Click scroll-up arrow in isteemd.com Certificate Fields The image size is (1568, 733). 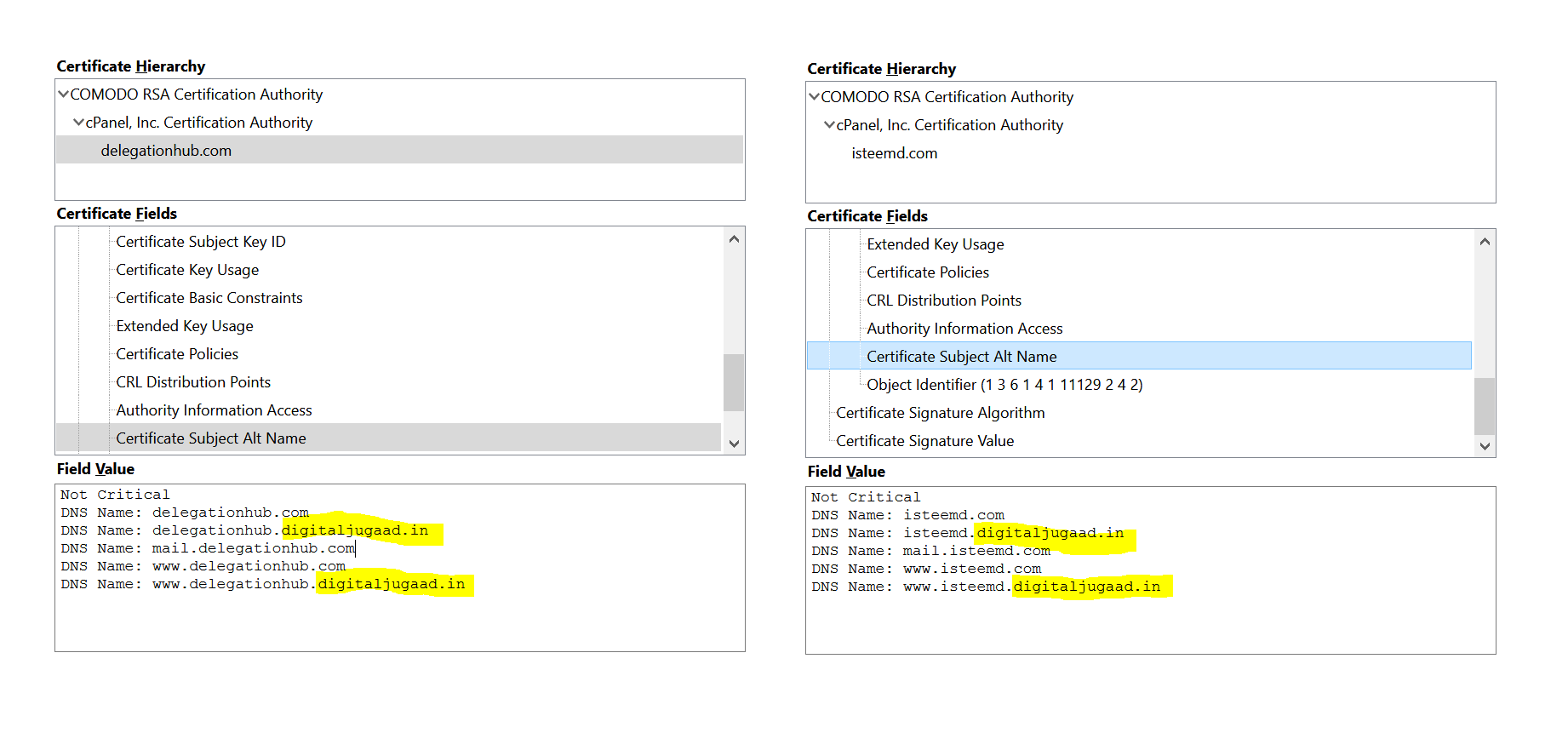coord(1485,242)
